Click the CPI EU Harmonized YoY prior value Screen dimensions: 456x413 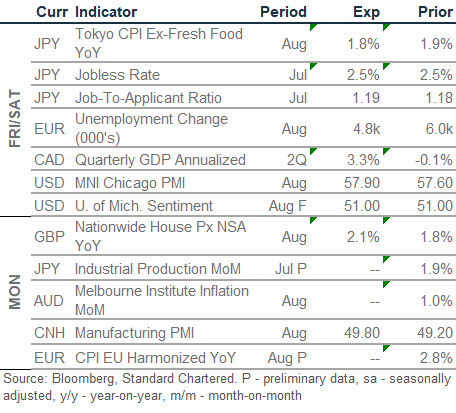tap(436, 358)
